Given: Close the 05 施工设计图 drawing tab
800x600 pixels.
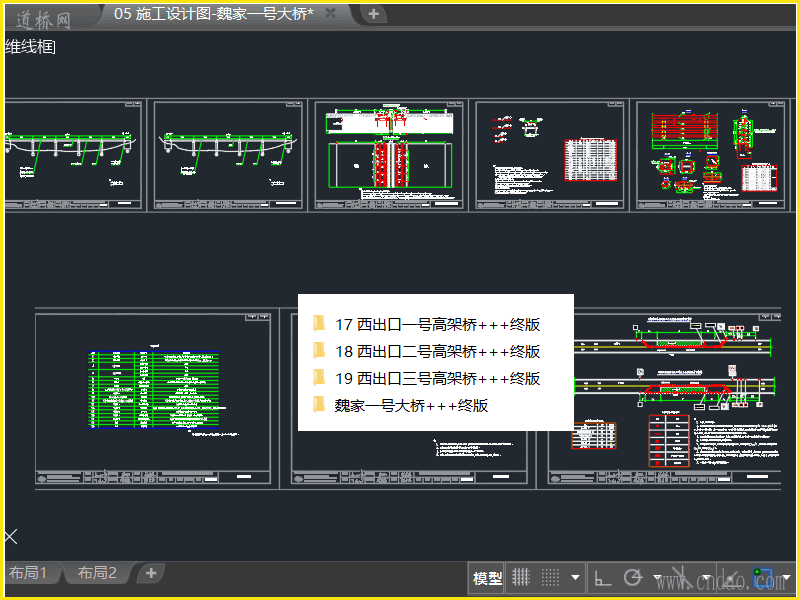Looking at the screenshot, I should 331,13.
